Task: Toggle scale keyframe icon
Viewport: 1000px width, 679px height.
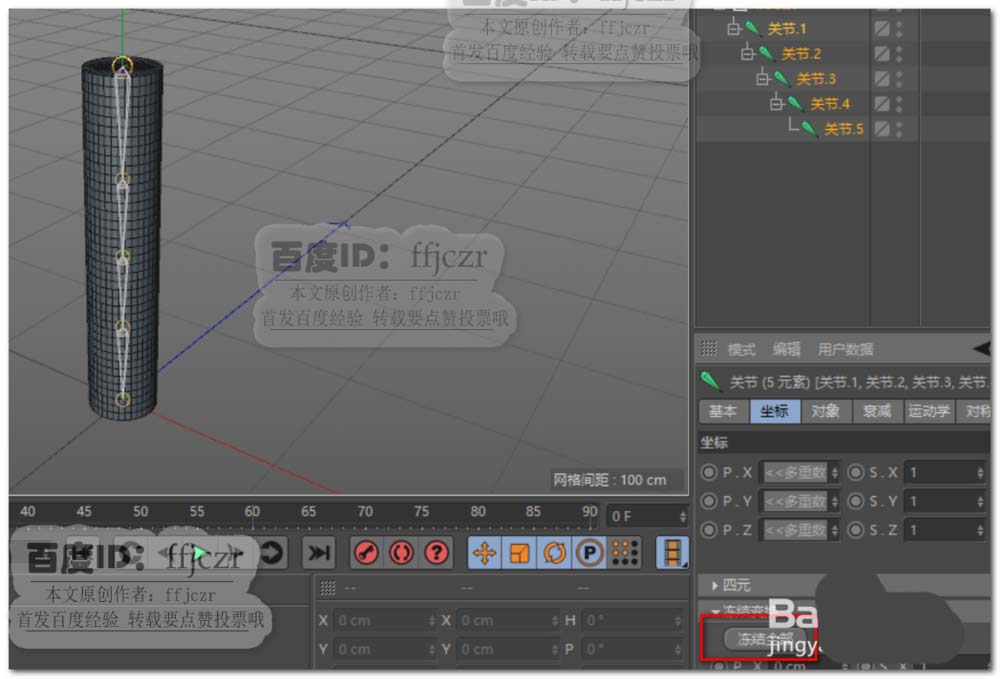Action: [x=519, y=553]
